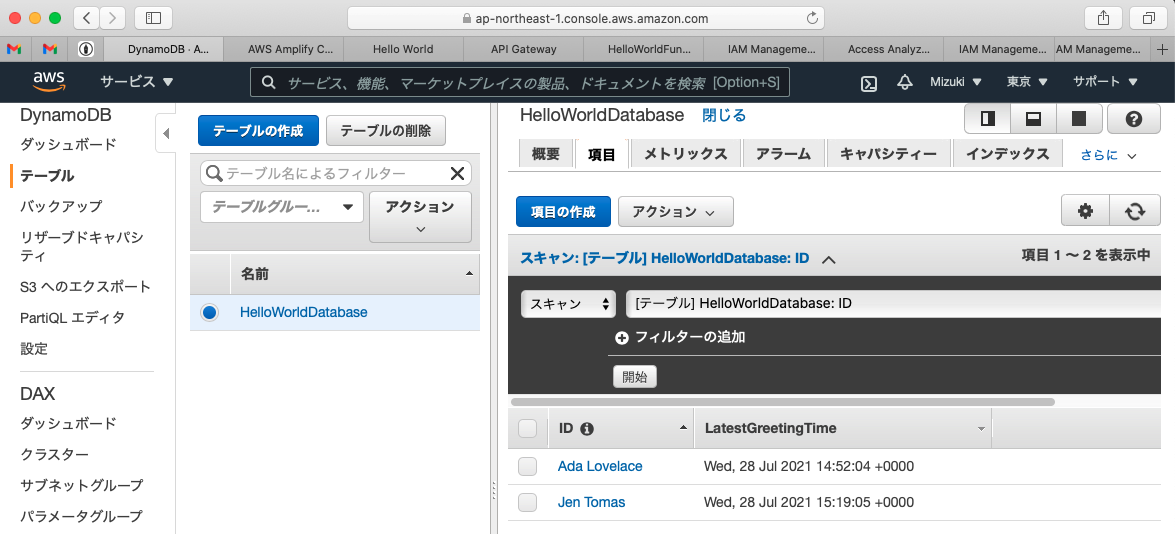Click the horizontal scrollbar under scan panel
This screenshot has width=1175, height=534.
pyautogui.click(x=781, y=402)
